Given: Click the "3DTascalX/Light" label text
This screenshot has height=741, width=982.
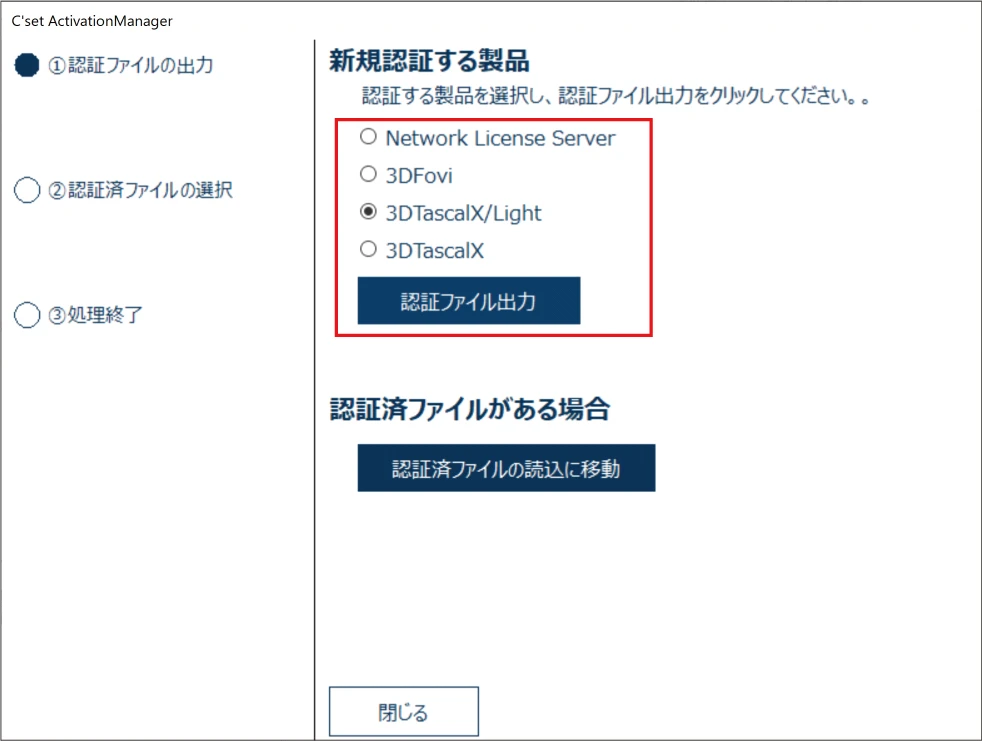Looking at the screenshot, I should coord(463,214).
